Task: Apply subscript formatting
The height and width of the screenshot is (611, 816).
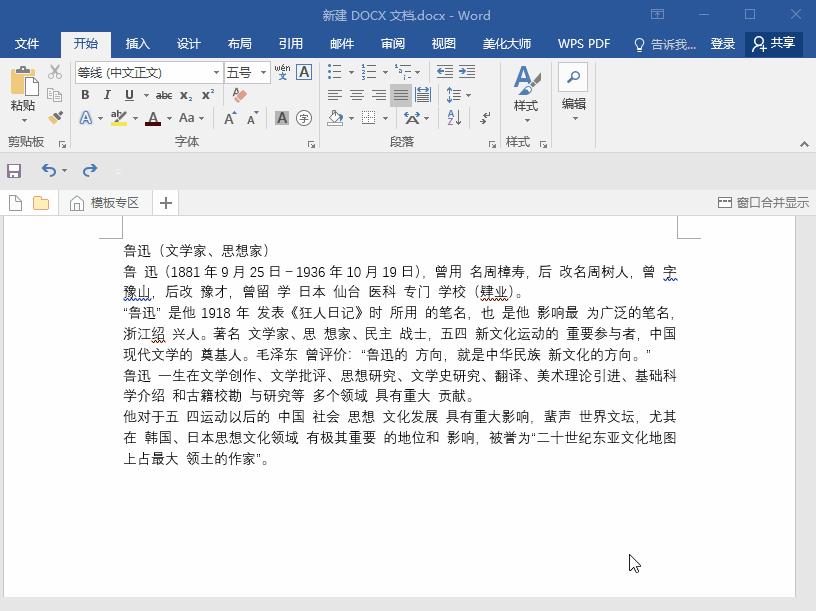Action: click(x=186, y=95)
